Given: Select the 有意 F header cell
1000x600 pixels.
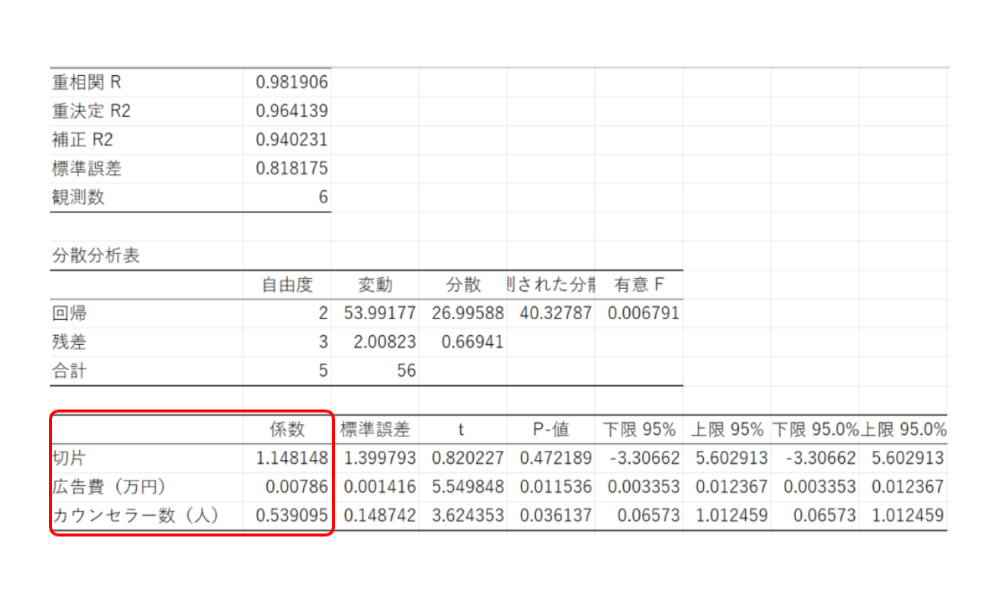Looking at the screenshot, I should [x=638, y=285].
